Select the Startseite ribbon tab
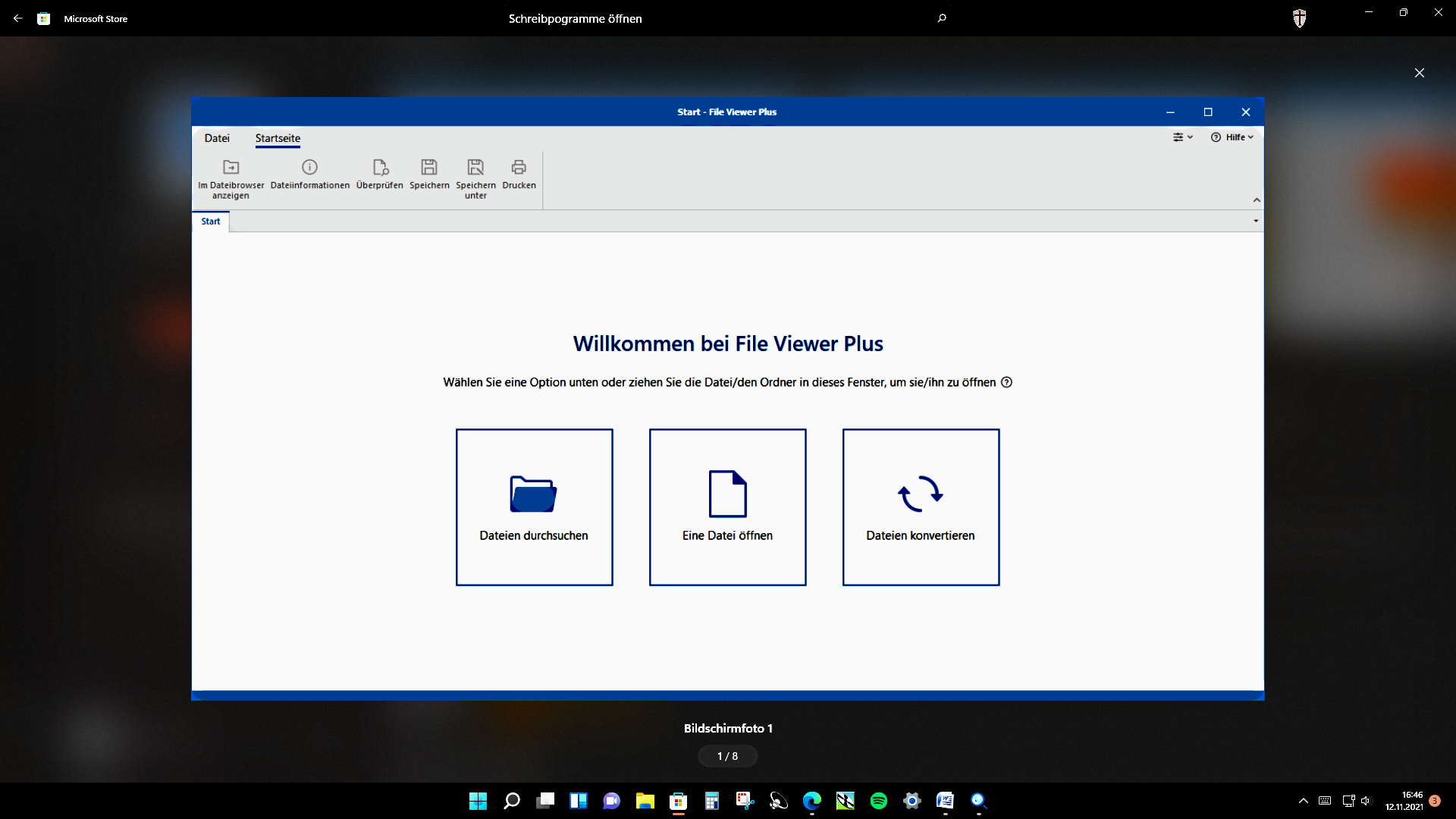The height and width of the screenshot is (819, 1456). pyautogui.click(x=278, y=138)
